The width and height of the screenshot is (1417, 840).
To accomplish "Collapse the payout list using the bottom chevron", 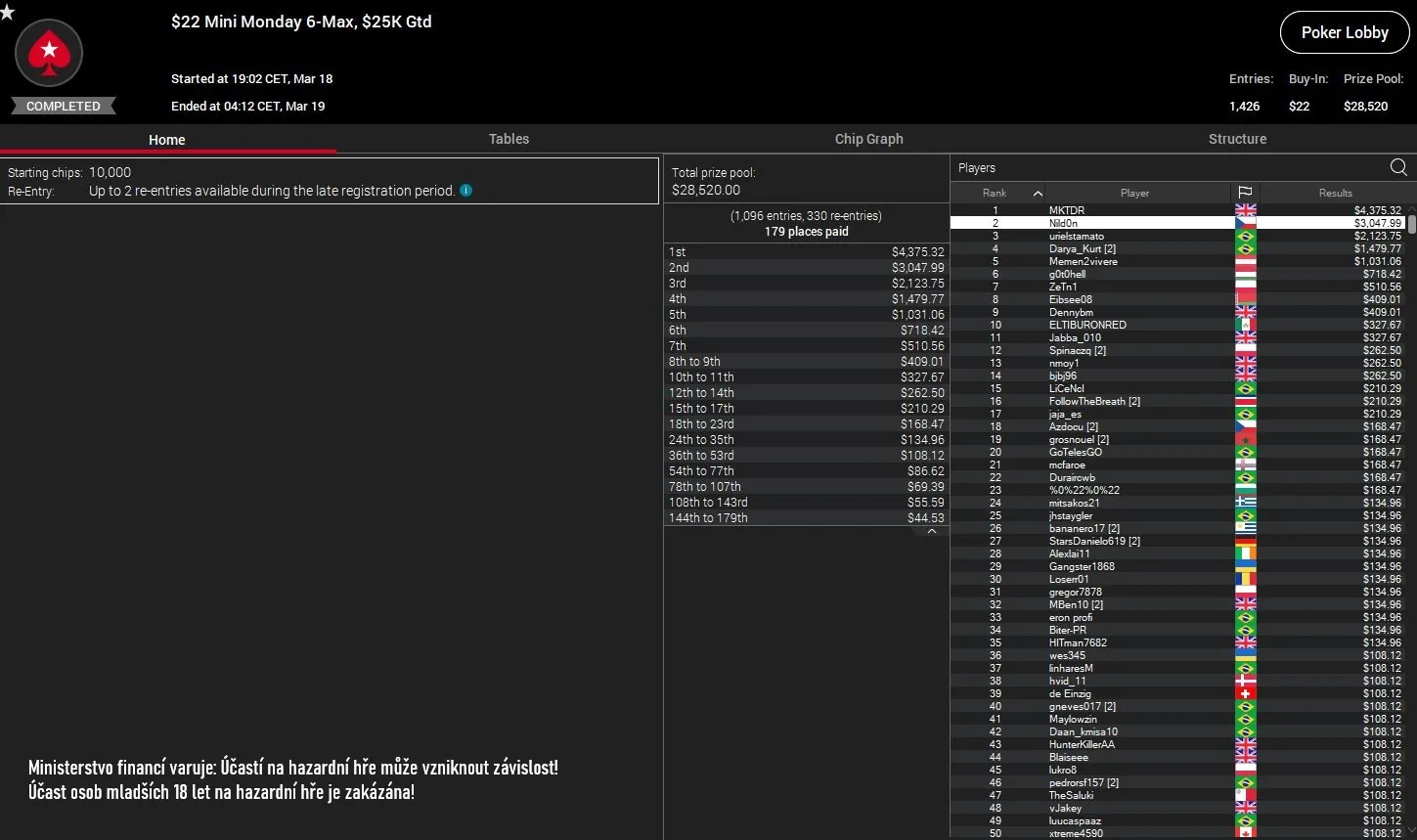I will pyautogui.click(x=931, y=531).
